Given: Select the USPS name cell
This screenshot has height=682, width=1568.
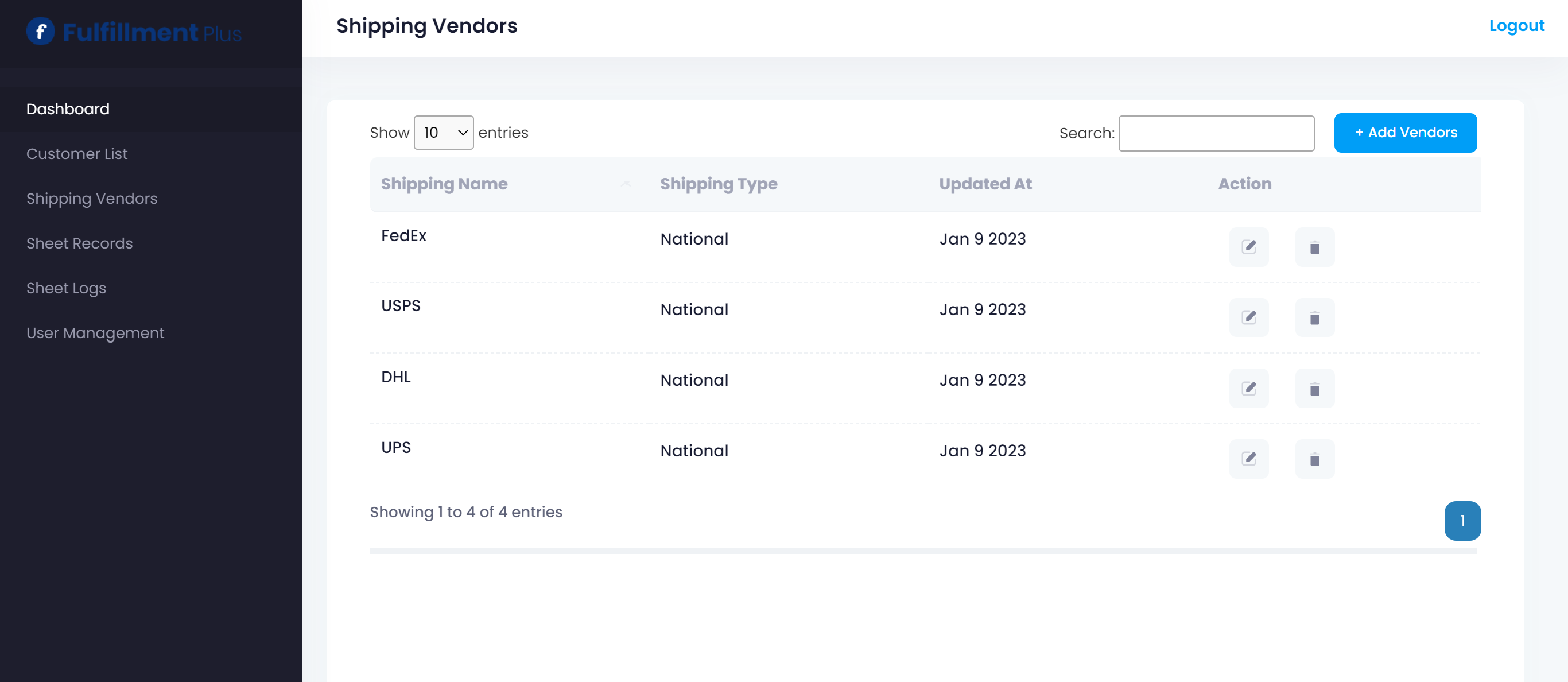Looking at the screenshot, I should click(401, 305).
